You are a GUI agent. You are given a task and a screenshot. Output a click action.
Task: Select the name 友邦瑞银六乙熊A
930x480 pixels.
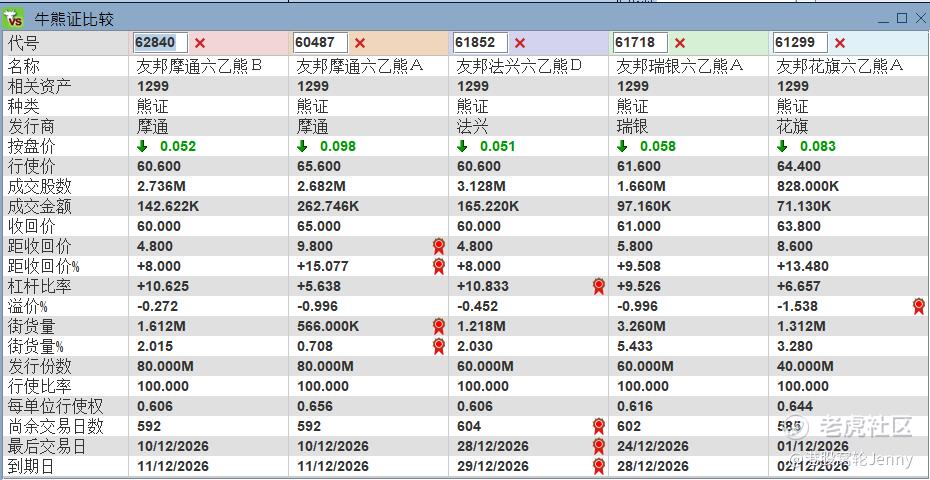click(680, 66)
